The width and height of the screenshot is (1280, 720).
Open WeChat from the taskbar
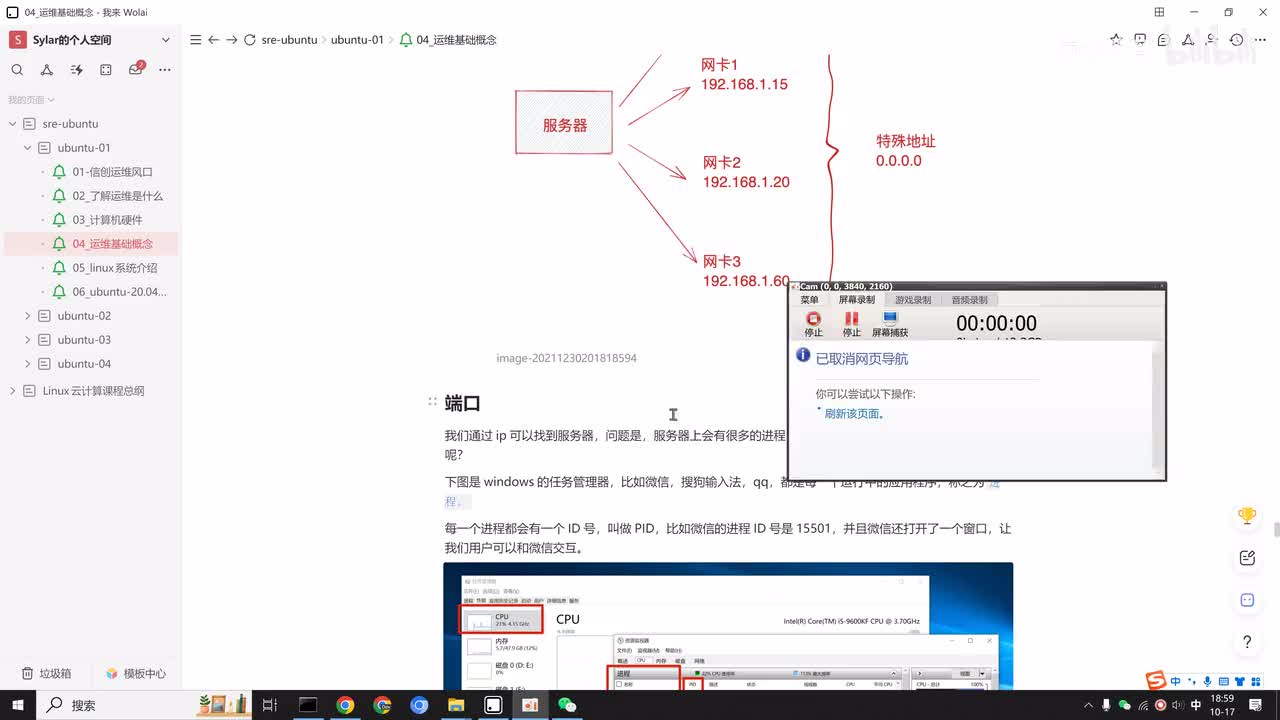(x=567, y=705)
